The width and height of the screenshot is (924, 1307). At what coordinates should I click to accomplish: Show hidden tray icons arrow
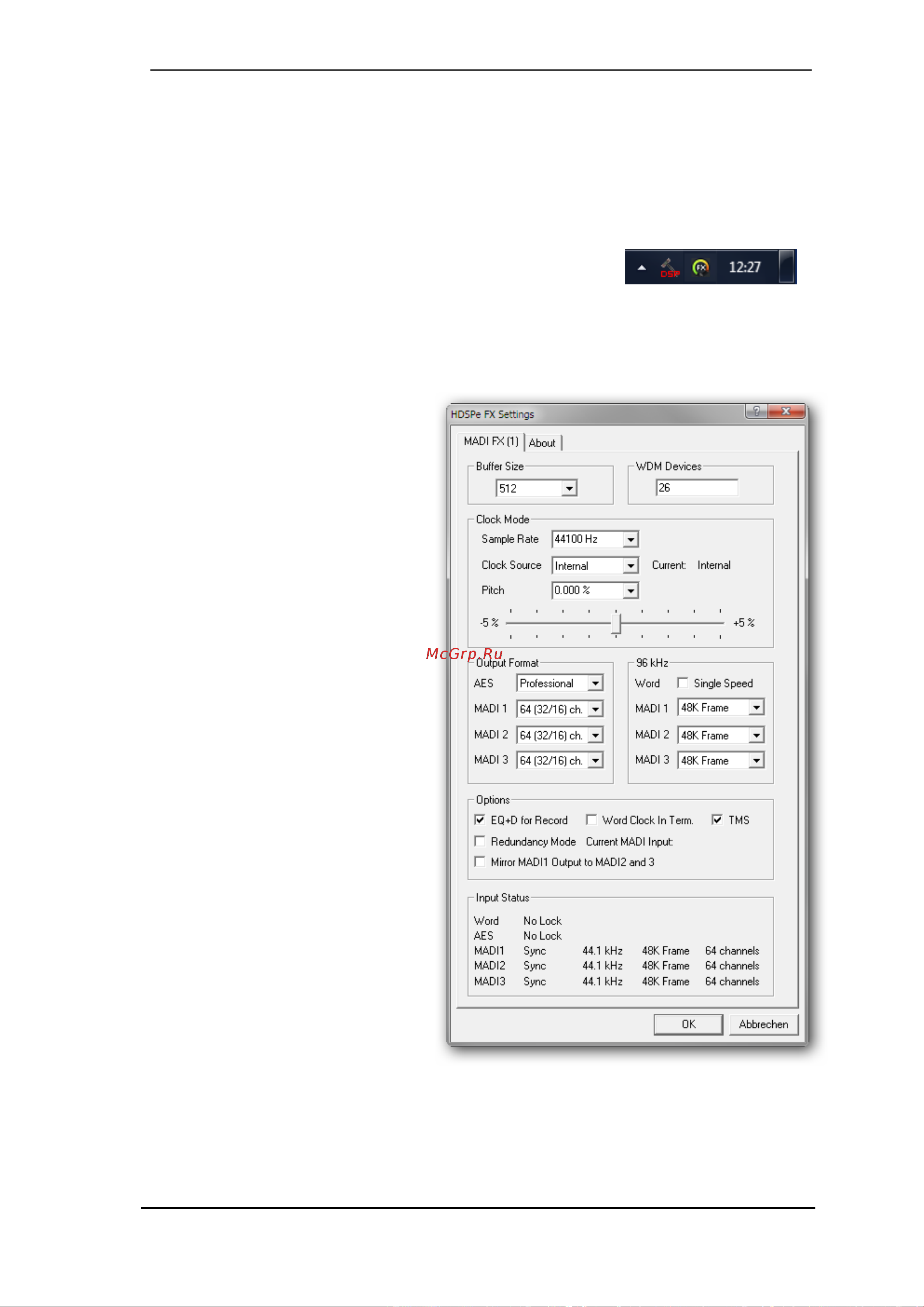(642, 268)
